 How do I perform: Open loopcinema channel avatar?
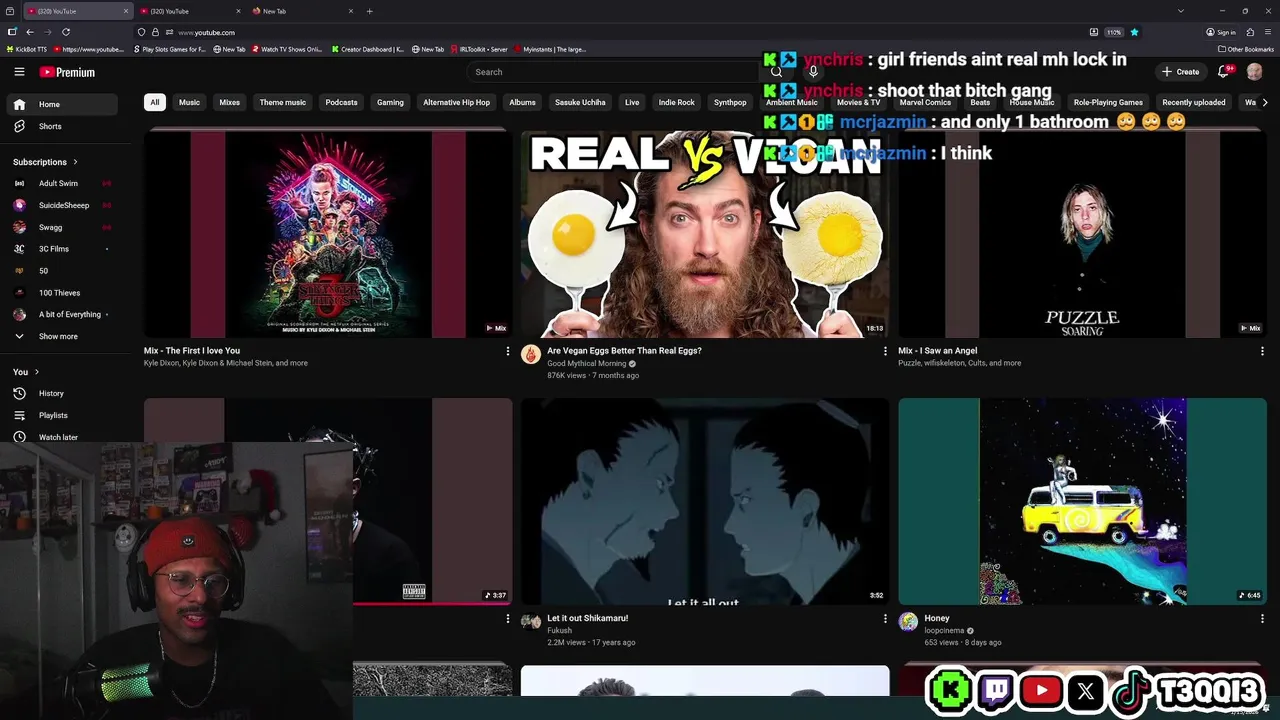pos(908,622)
